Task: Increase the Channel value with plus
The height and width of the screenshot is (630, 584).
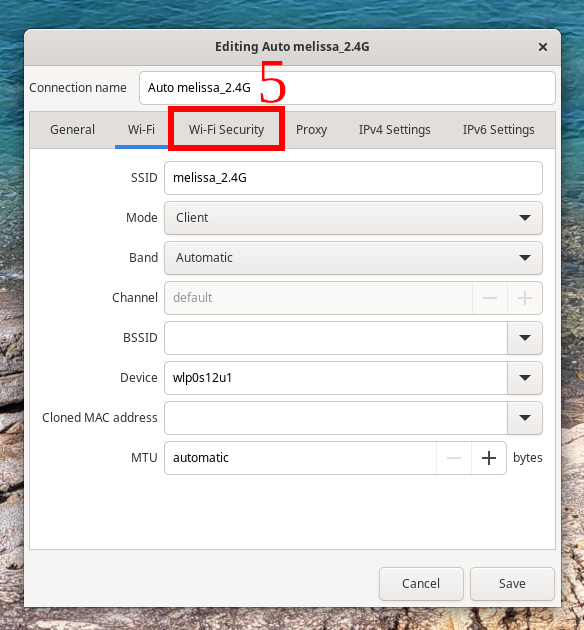Action: point(525,298)
